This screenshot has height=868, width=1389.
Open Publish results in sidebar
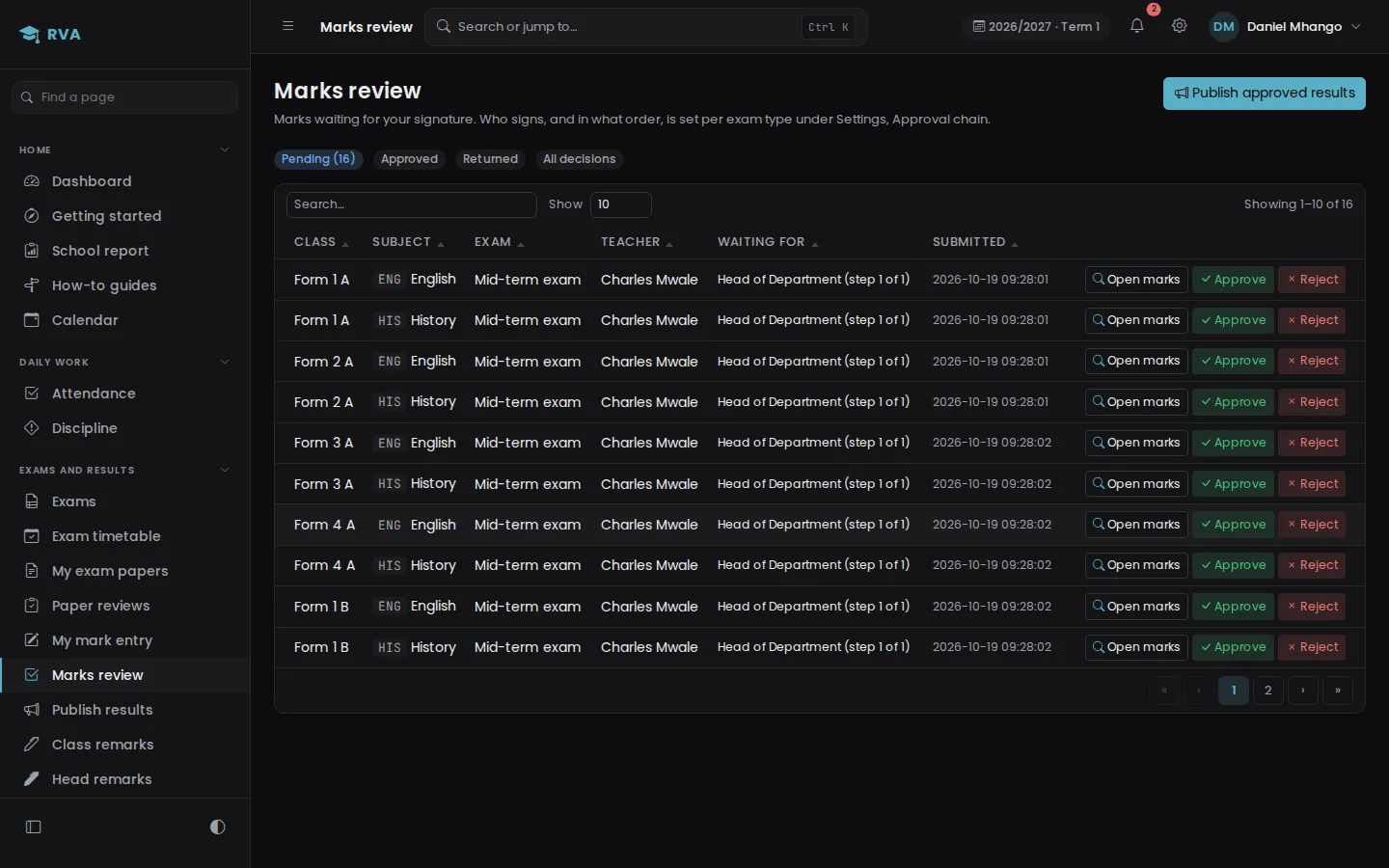pyautogui.click(x=125, y=710)
